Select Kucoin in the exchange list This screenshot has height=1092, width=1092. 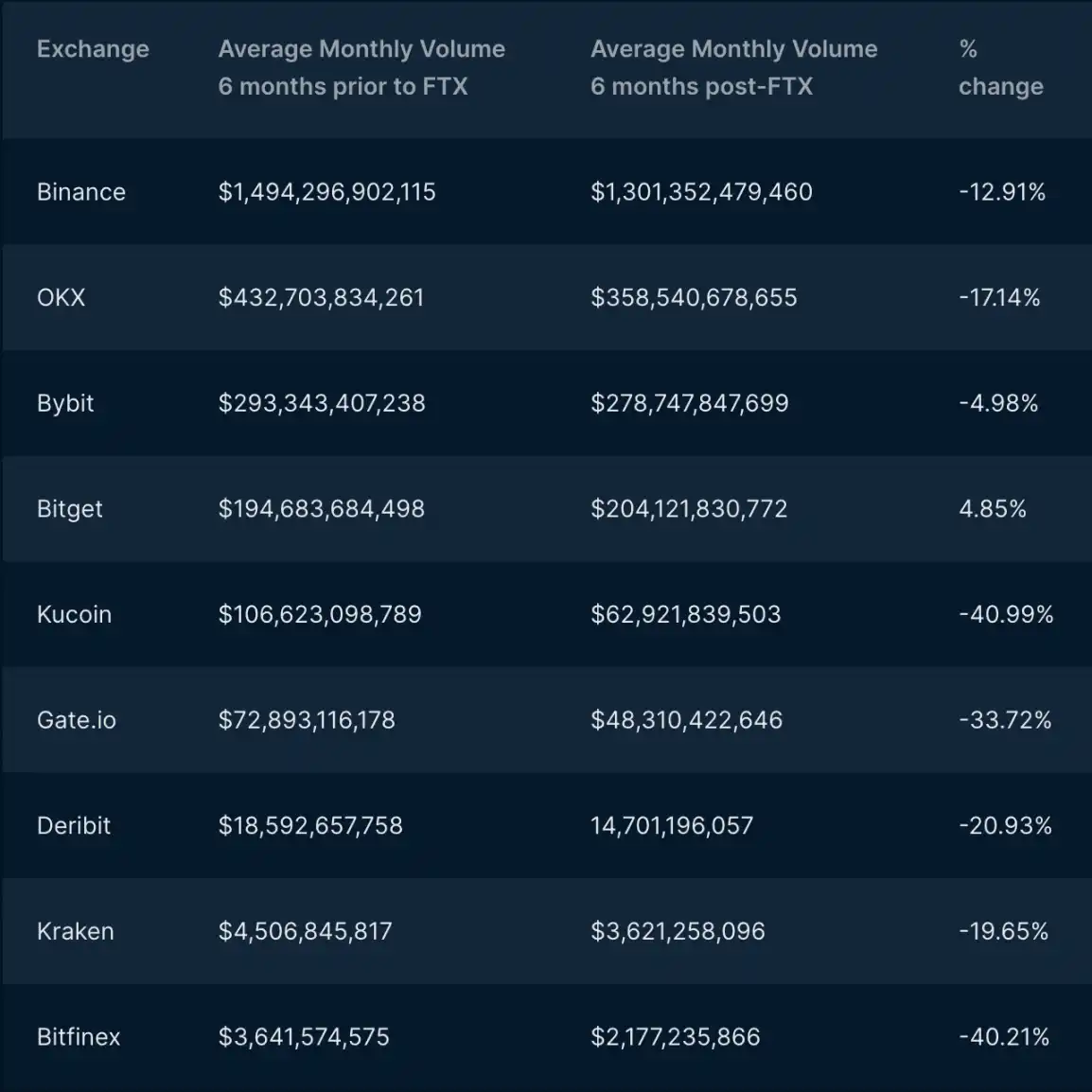pos(75,614)
